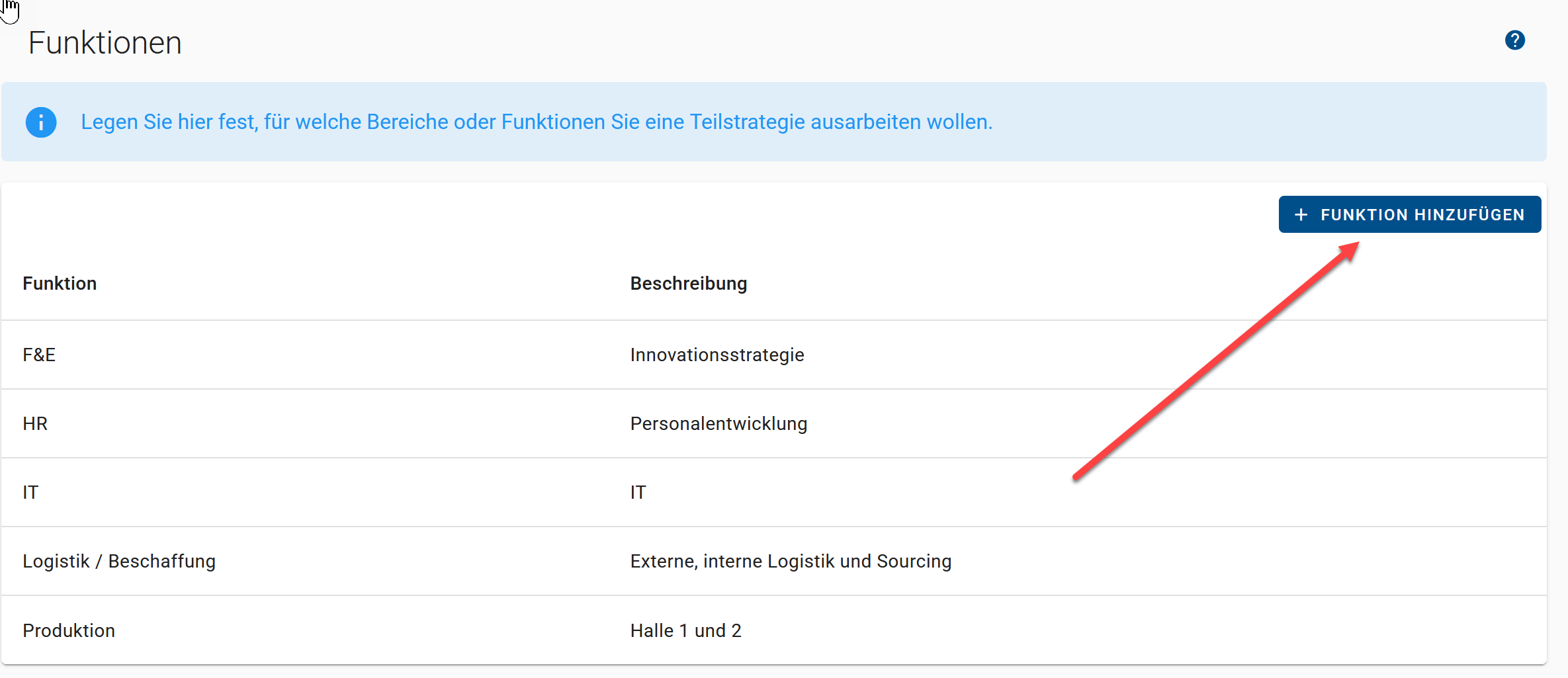Click the Innovationsstrategie description cell

[x=717, y=355]
